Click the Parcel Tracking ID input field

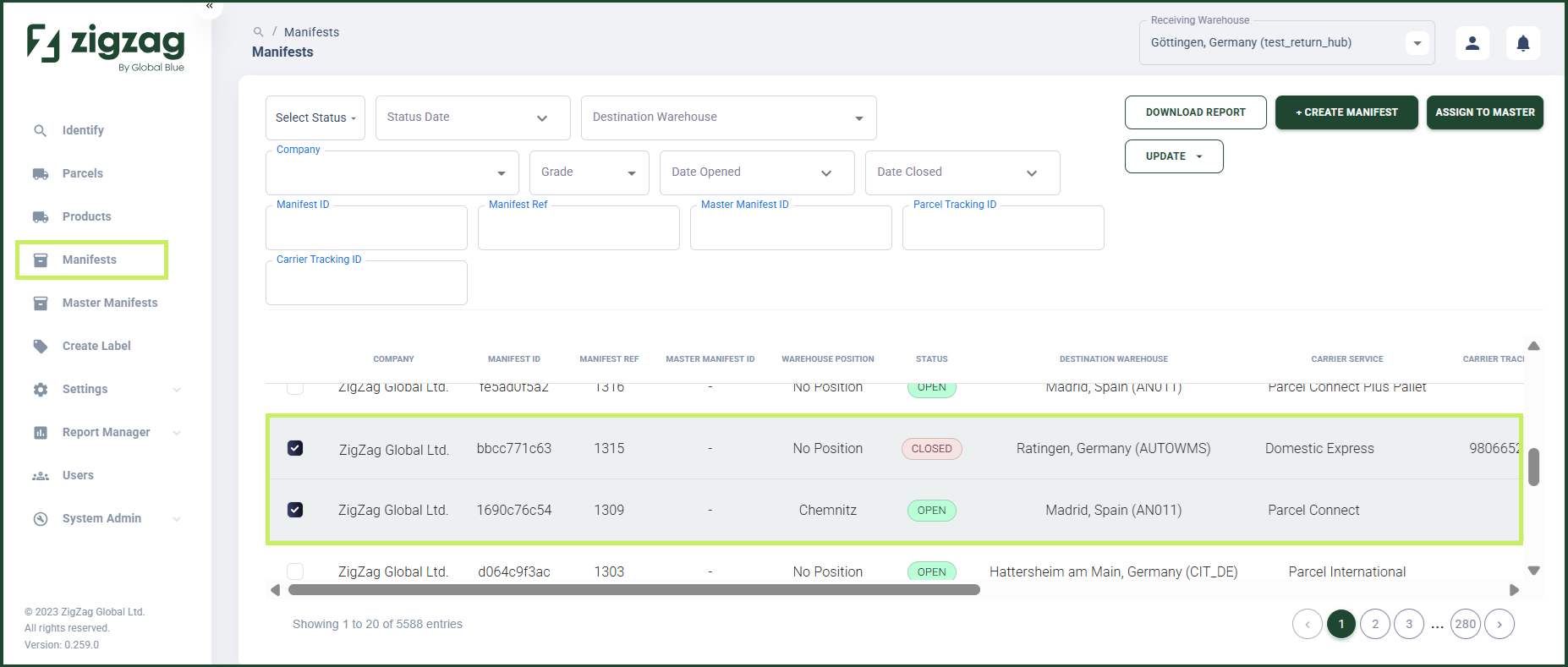point(1003,227)
